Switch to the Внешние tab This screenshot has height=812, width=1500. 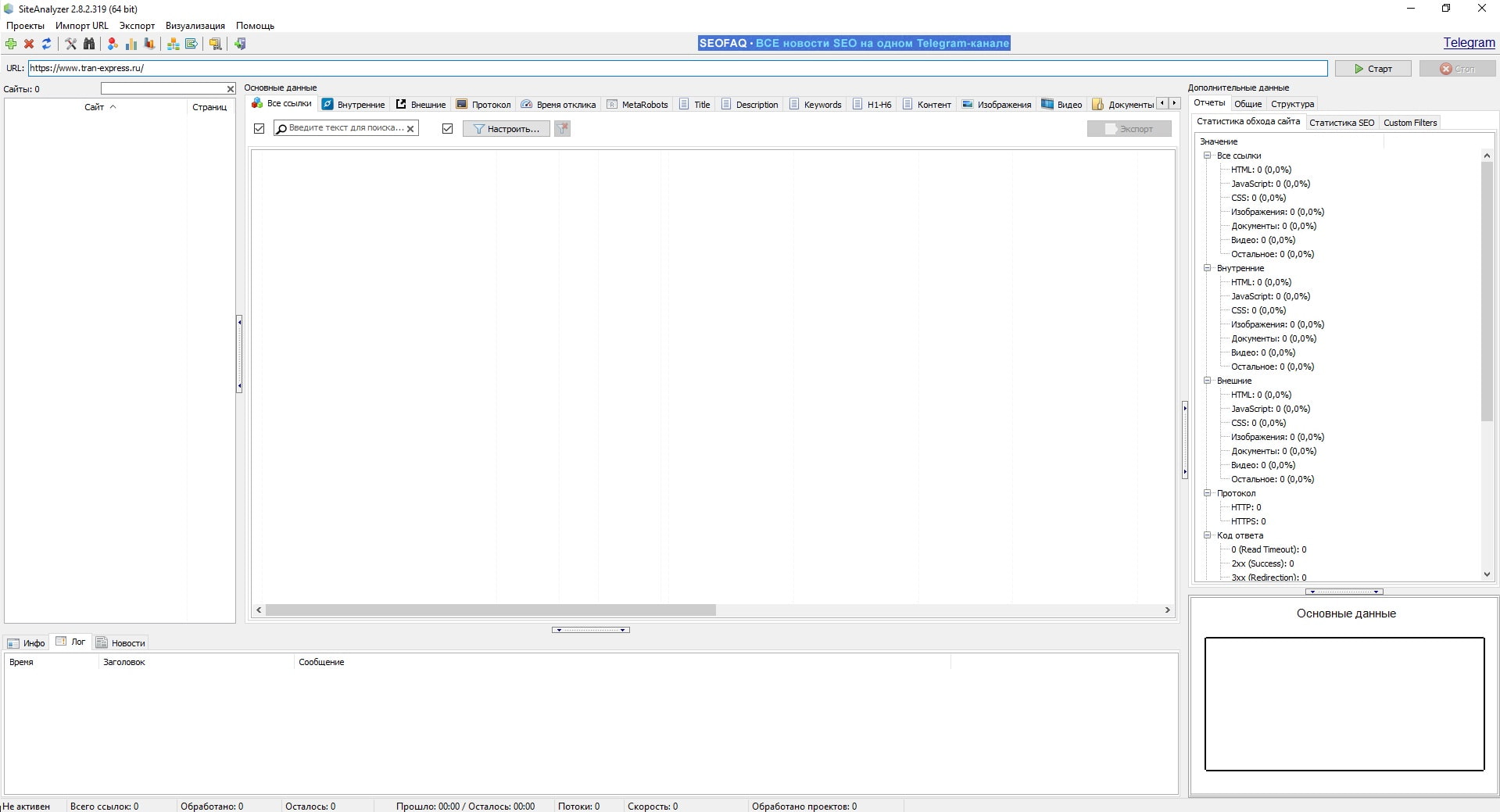click(421, 105)
